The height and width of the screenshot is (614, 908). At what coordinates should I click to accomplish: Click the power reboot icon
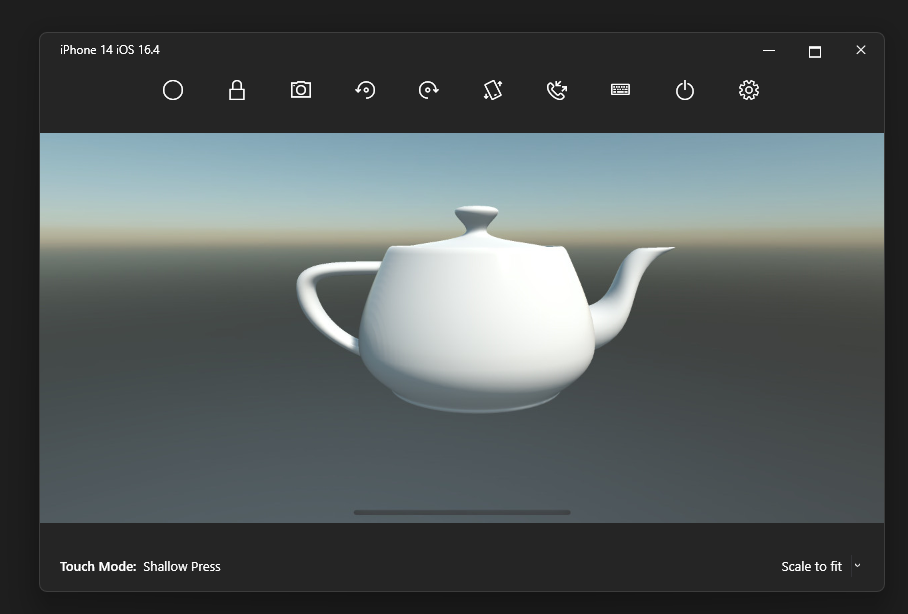point(684,91)
